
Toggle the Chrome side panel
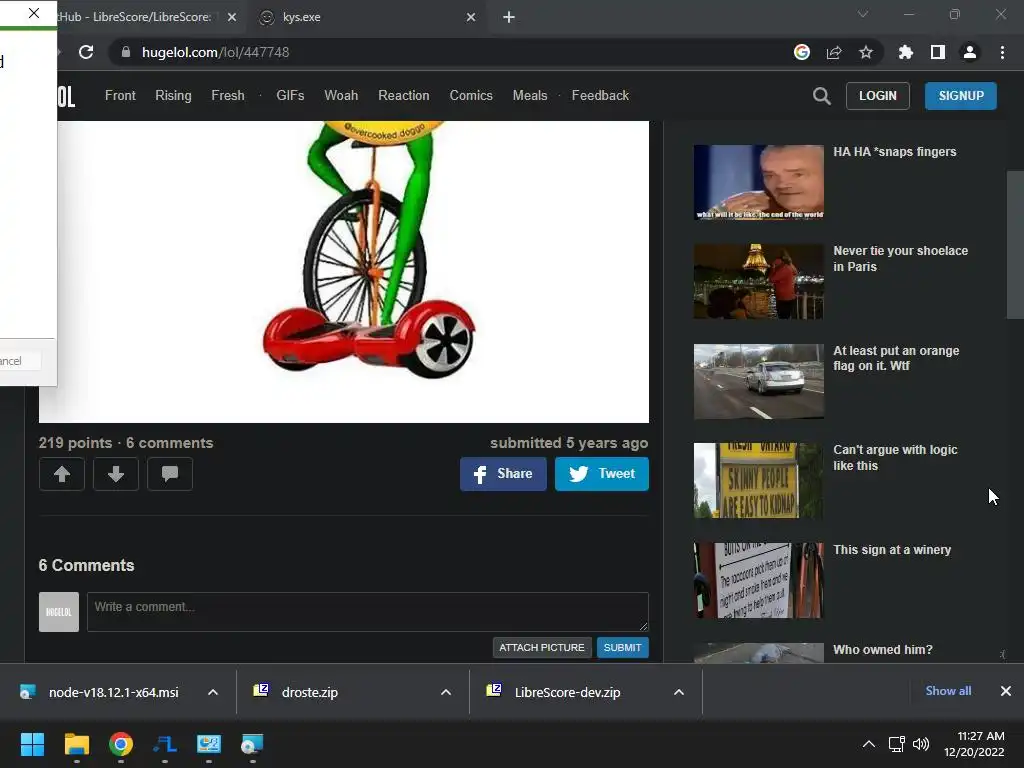[x=938, y=52]
